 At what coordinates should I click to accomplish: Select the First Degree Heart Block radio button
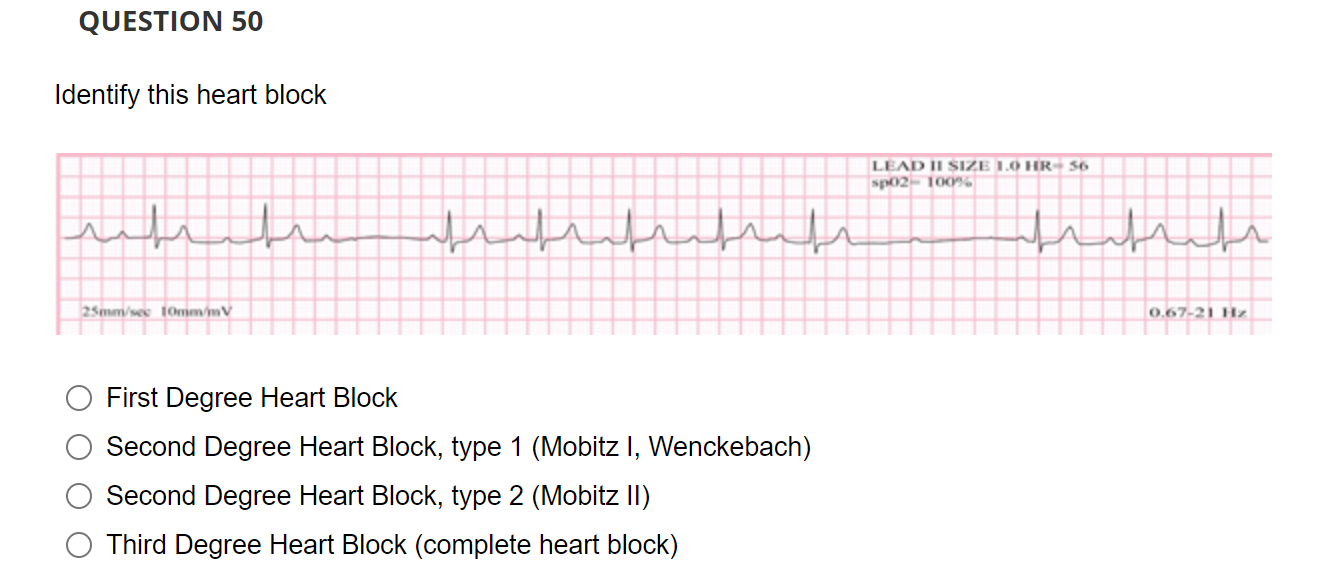(78, 397)
